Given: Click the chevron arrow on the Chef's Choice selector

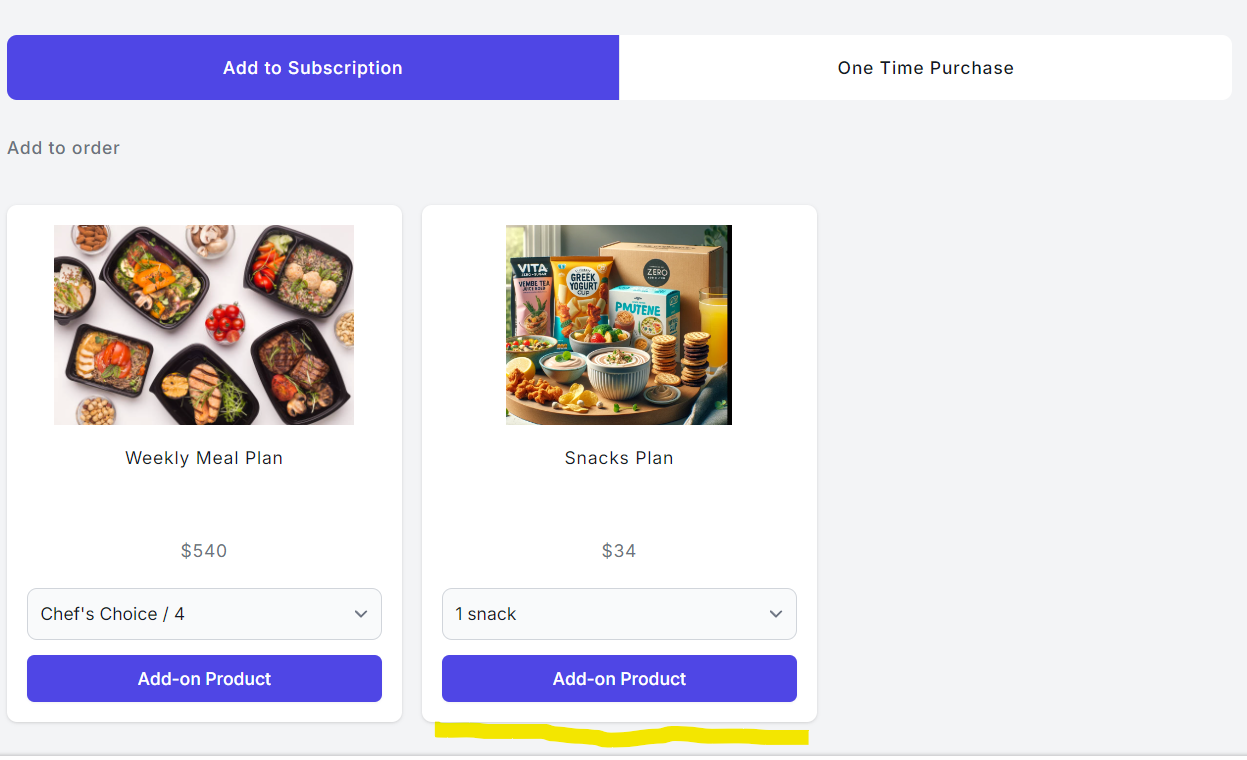Looking at the screenshot, I should coord(361,614).
